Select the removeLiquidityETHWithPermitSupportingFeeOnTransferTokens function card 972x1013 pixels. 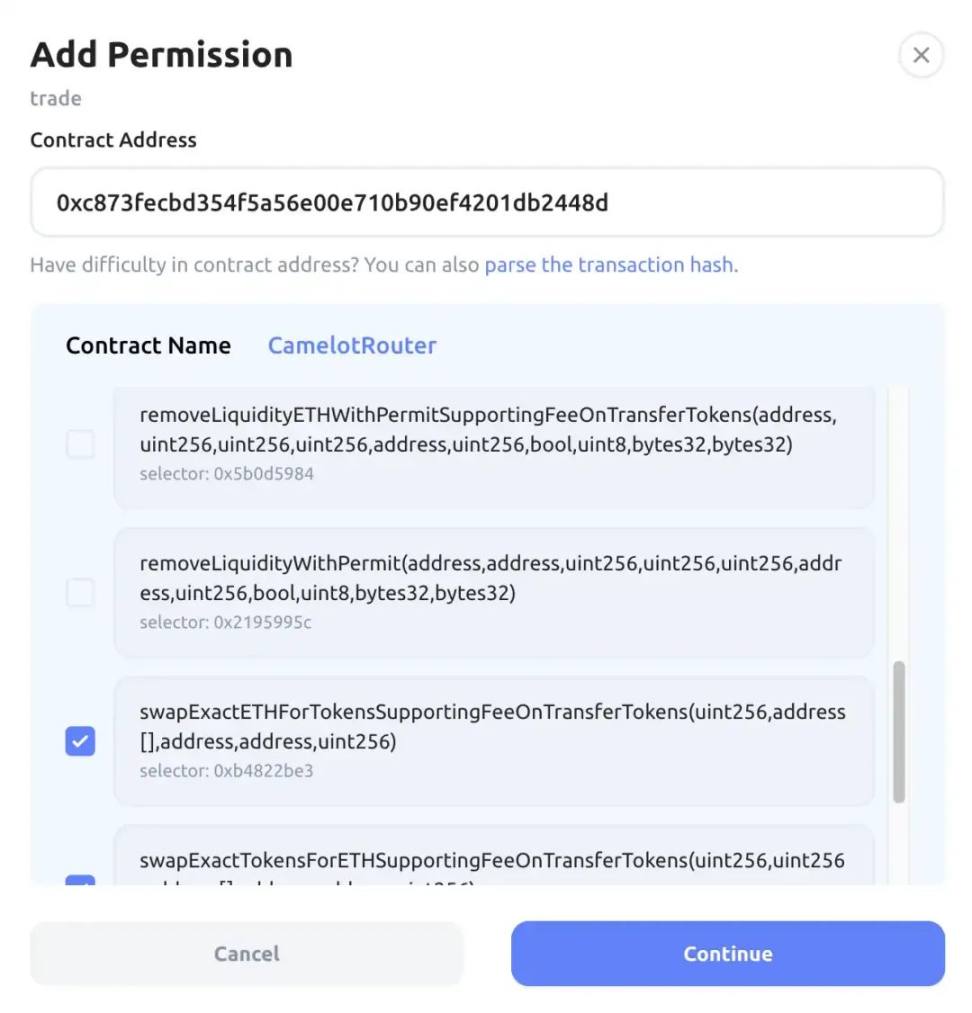click(x=494, y=444)
